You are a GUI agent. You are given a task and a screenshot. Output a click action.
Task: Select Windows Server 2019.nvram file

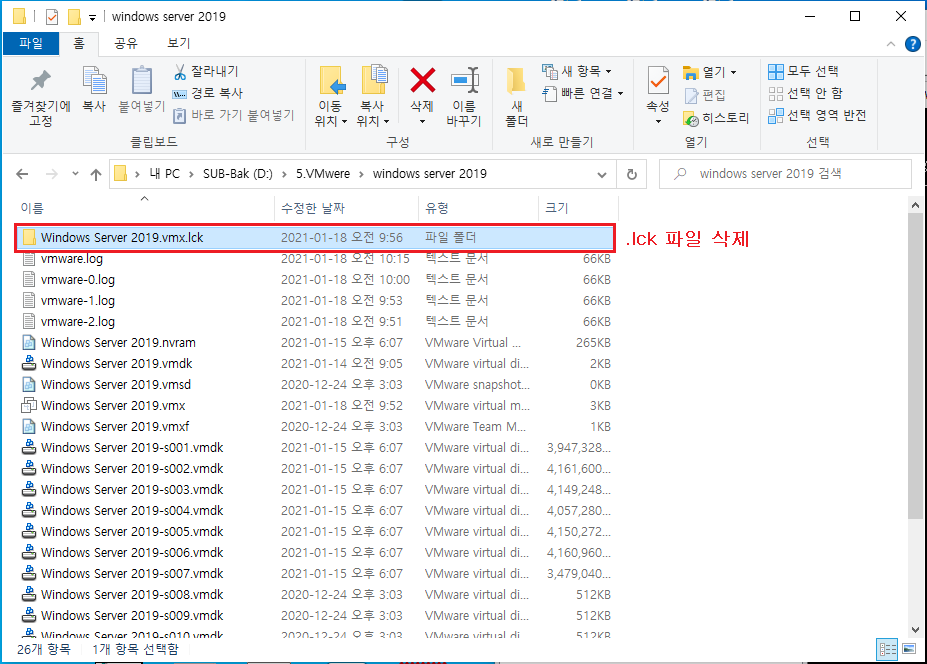pos(315,343)
